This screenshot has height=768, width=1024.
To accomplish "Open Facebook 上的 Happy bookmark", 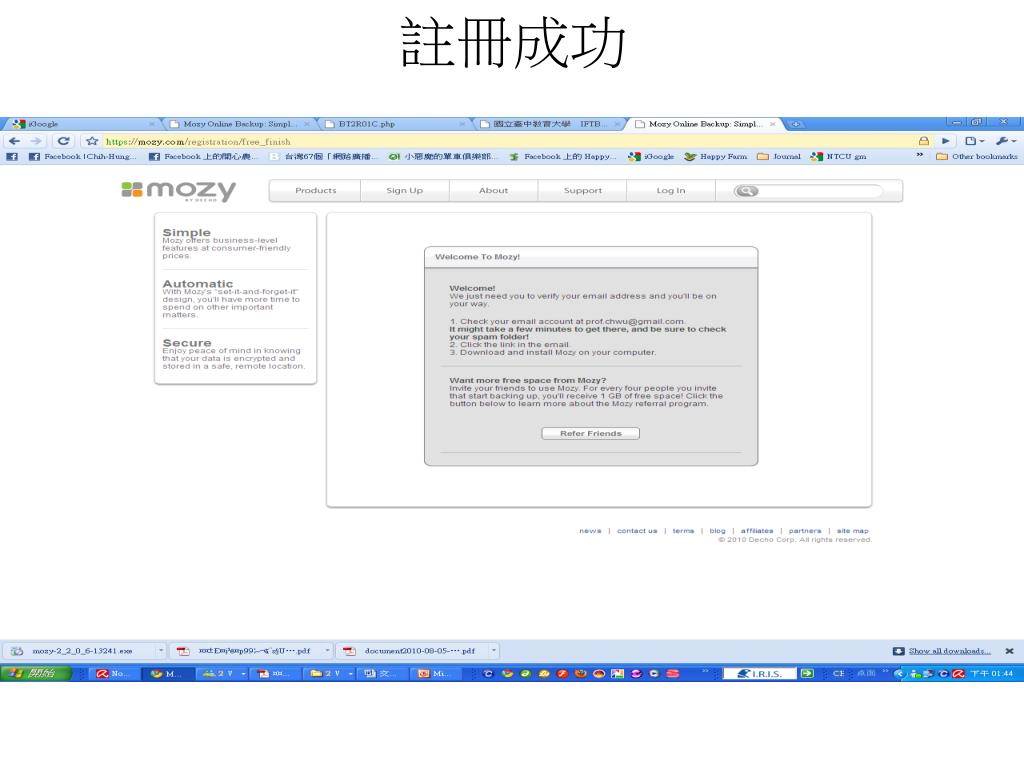I will pos(563,157).
